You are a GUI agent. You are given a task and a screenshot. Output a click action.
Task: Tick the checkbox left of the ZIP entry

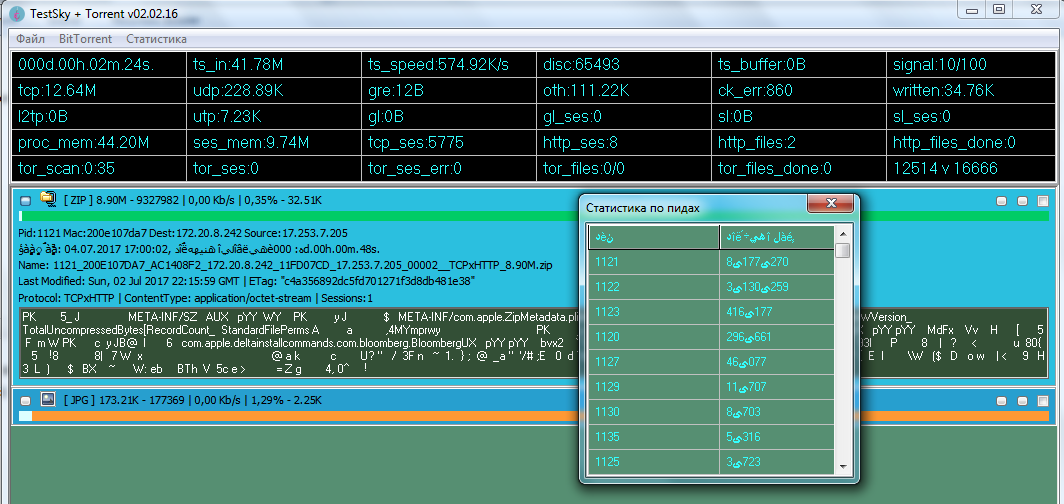(x=24, y=201)
